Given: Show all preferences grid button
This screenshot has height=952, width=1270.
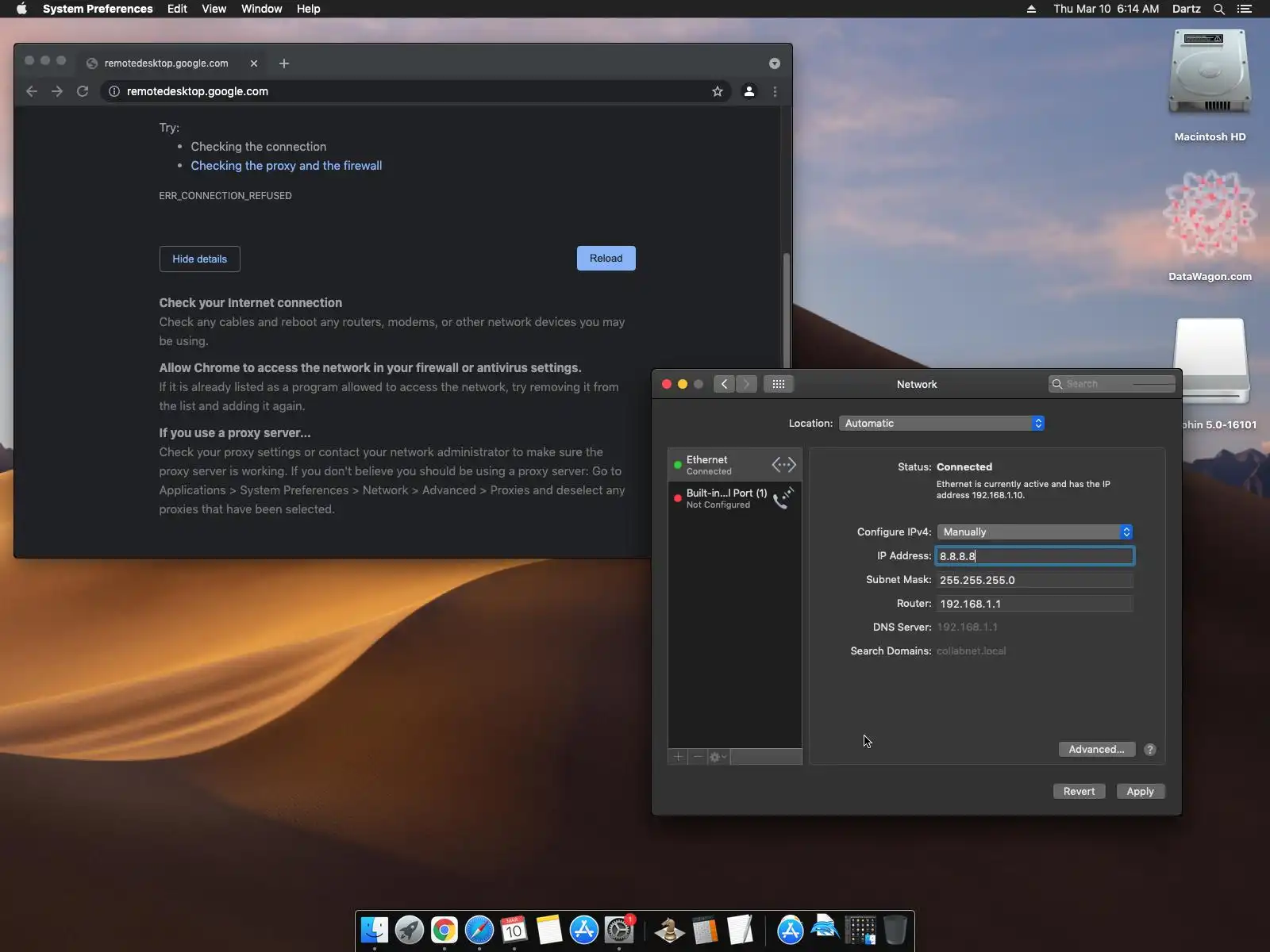Looking at the screenshot, I should [x=779, y=384].
